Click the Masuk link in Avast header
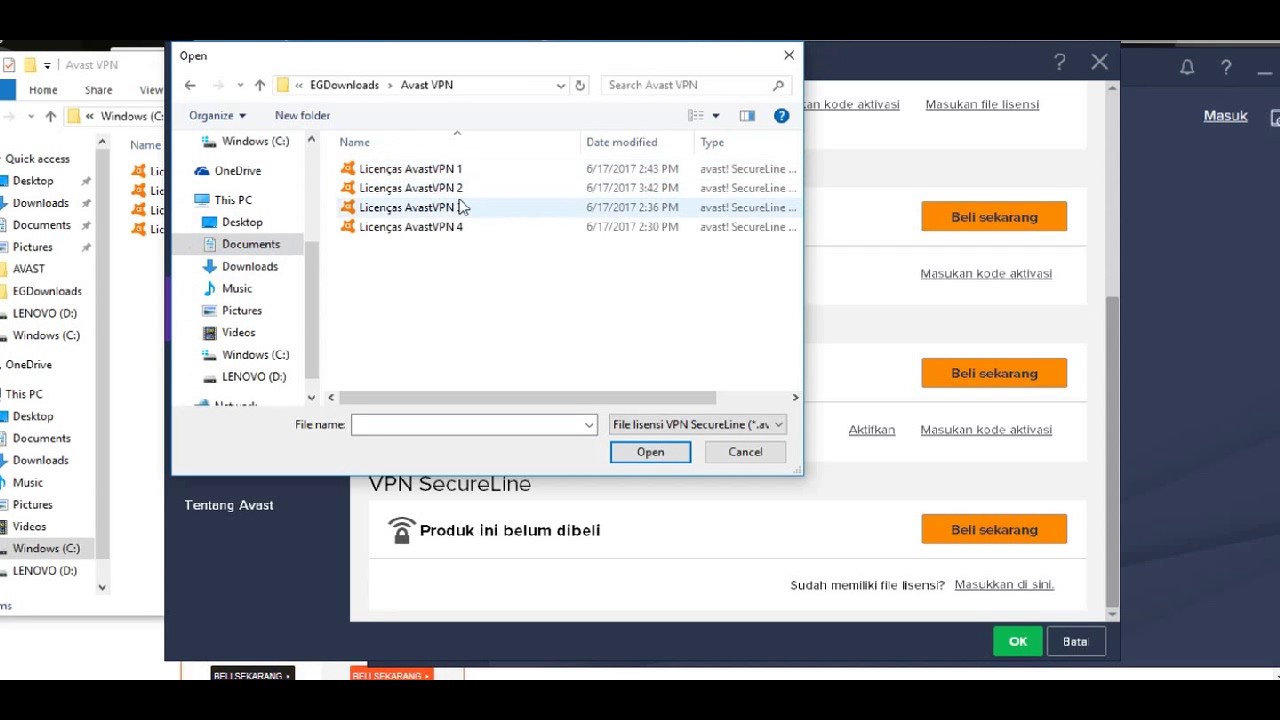This screenshot has width=1280, height=720. point(1225,116)
